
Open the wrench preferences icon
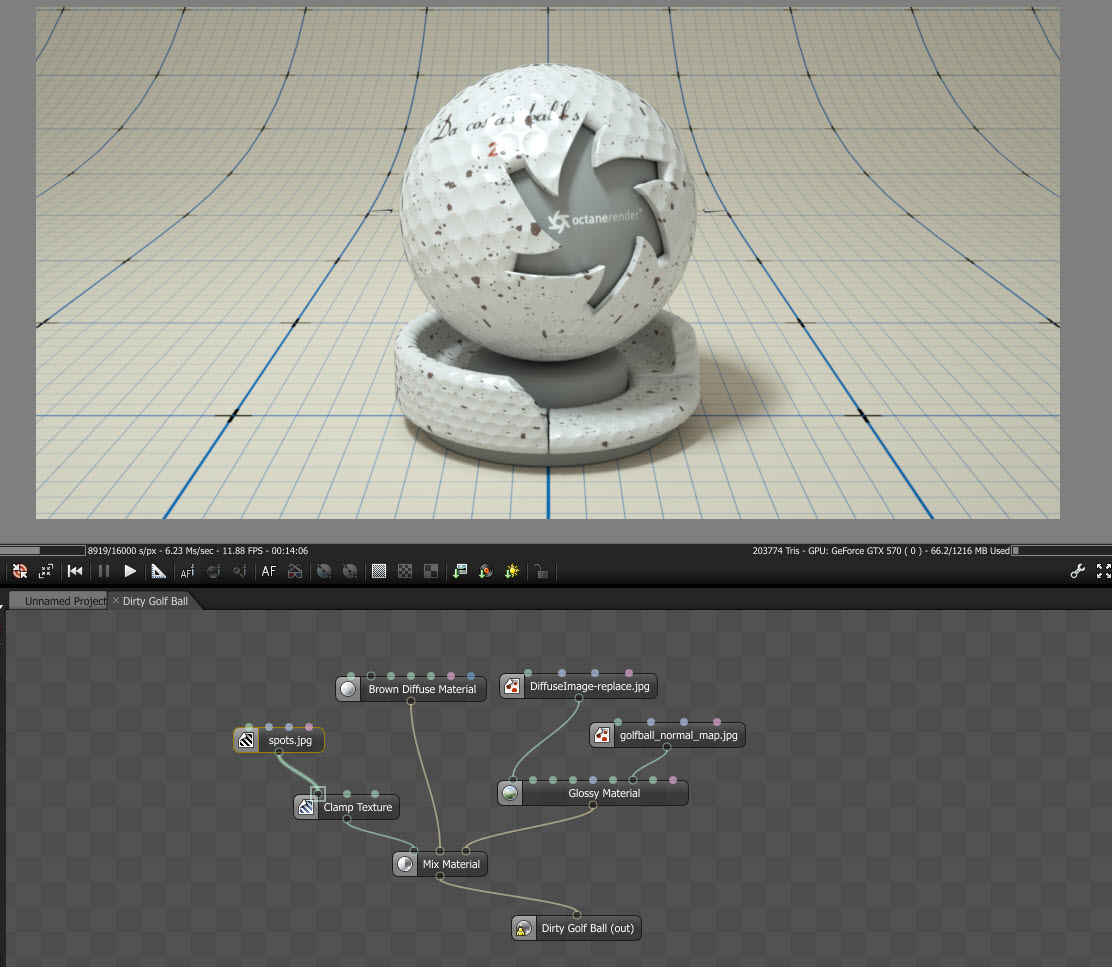point(1078,571)
